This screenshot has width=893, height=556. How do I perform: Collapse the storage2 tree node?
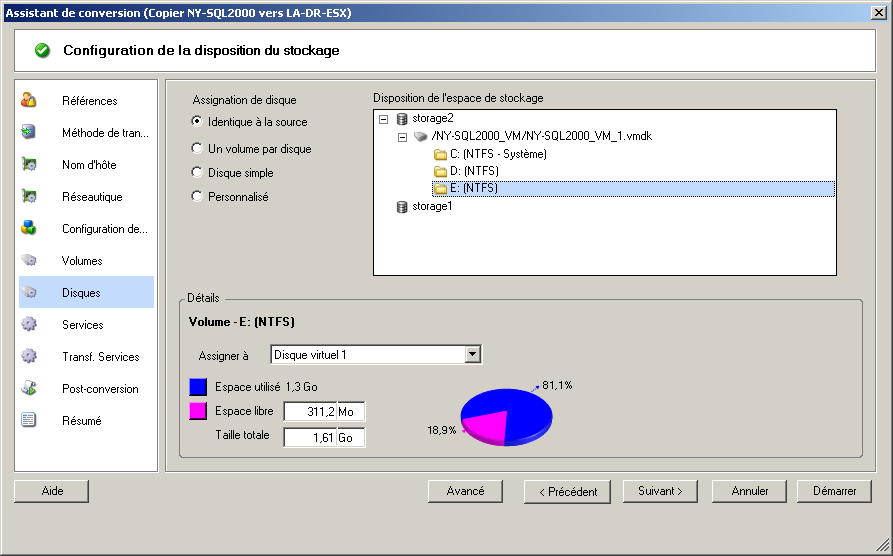pos(384,119)
